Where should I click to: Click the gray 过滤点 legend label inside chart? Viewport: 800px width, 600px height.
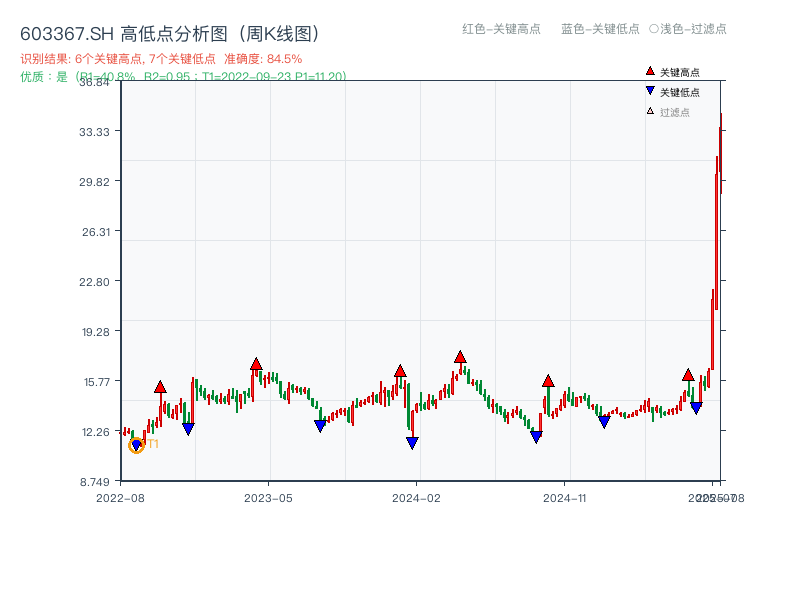[x=674, y=112]
